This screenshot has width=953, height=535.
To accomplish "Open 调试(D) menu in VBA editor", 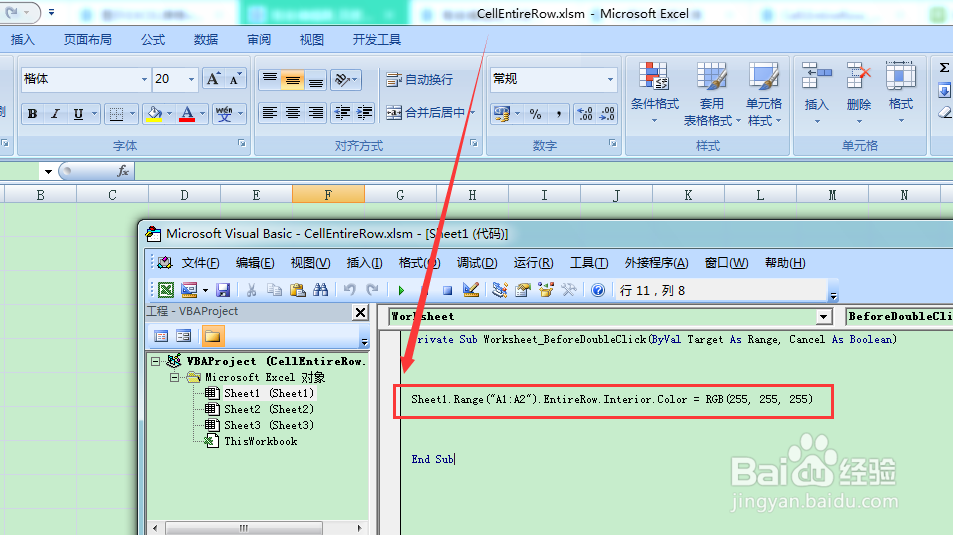I will click(477, 263).
